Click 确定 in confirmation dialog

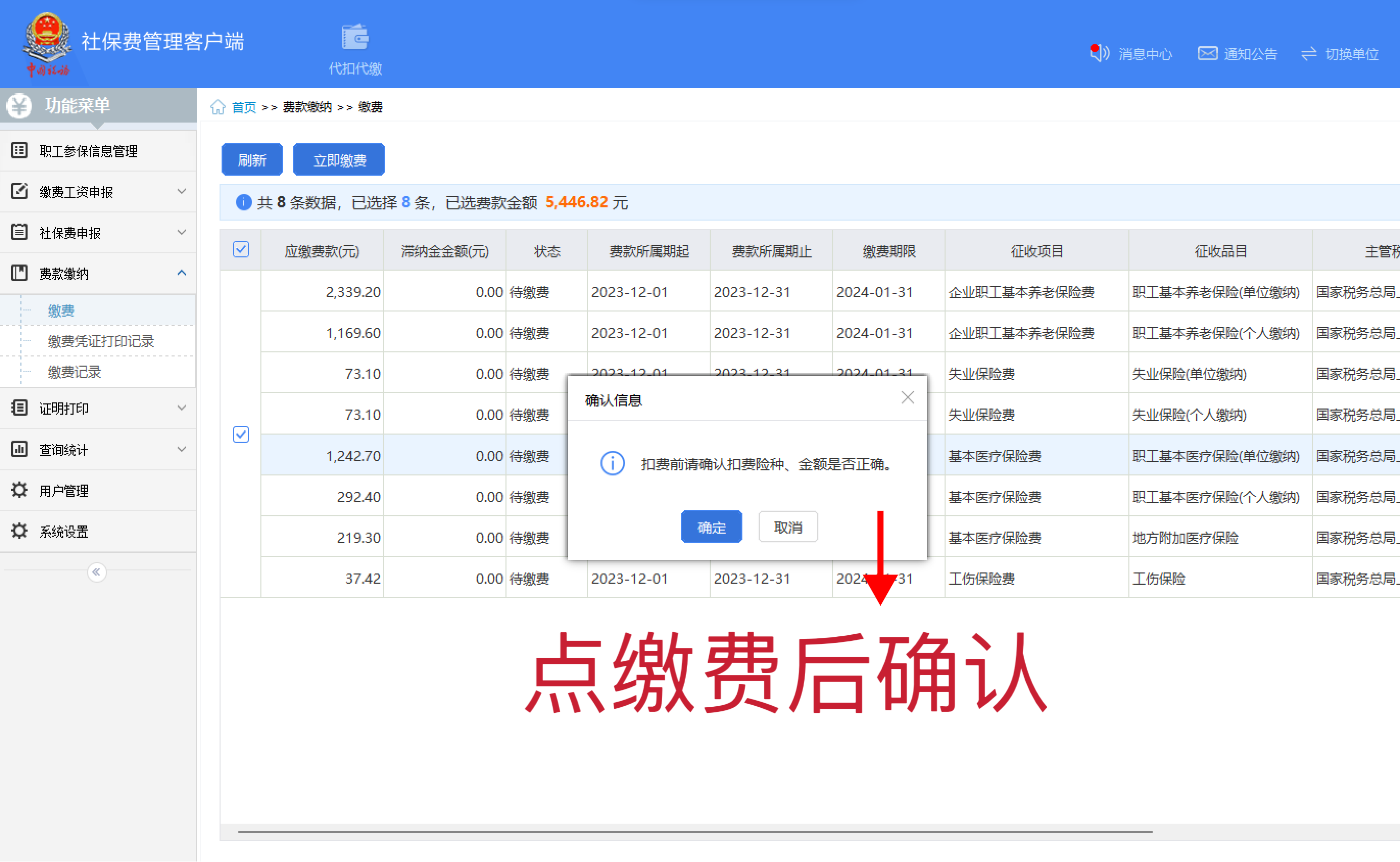711,527
